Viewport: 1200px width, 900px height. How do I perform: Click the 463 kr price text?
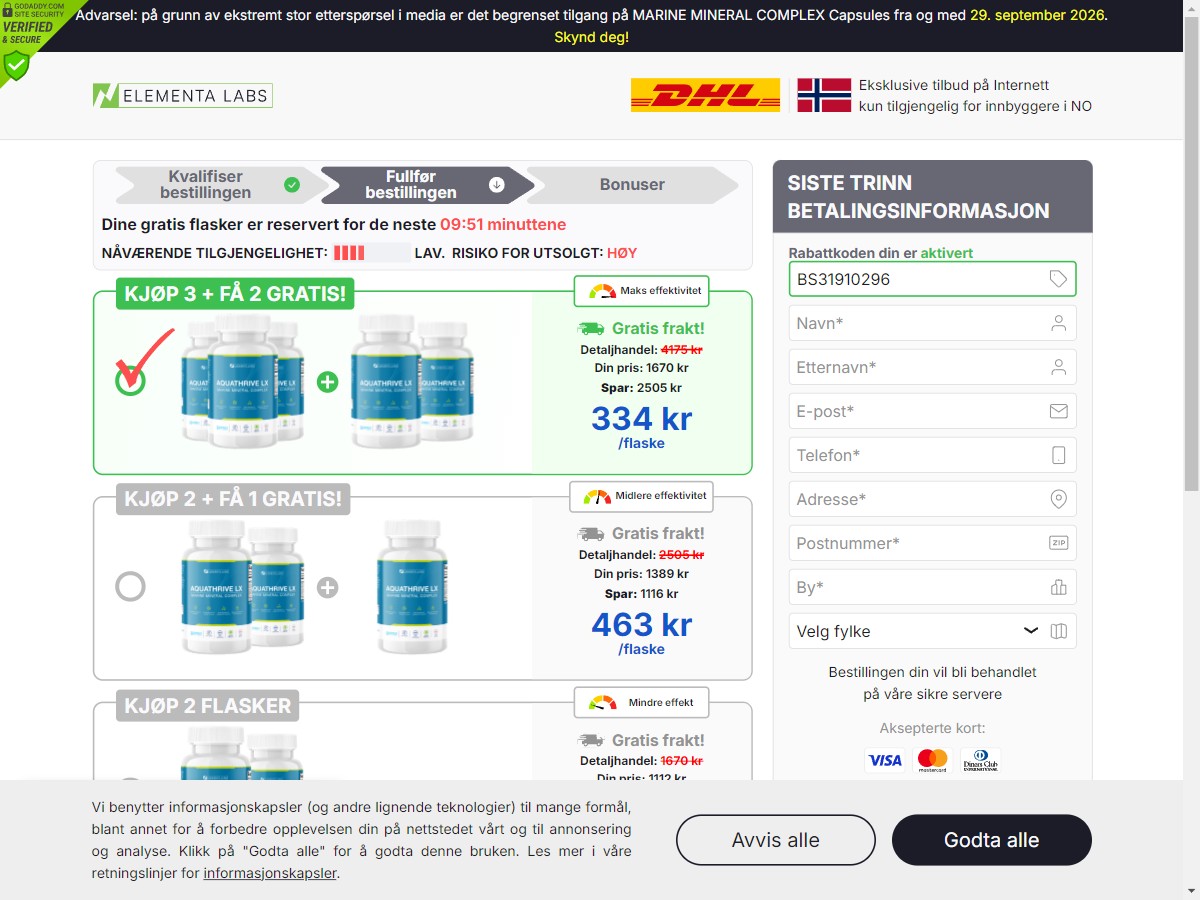tap(642, 624)
